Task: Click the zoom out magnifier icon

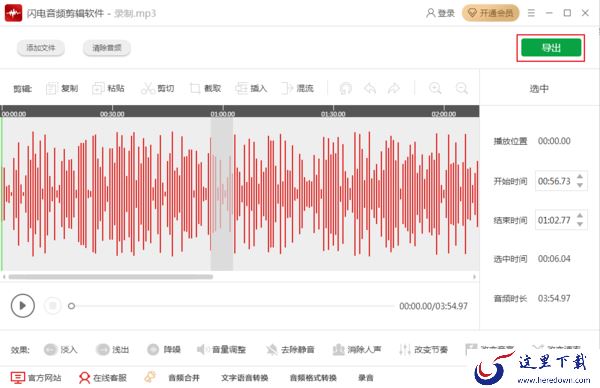Action: point(461,88)
